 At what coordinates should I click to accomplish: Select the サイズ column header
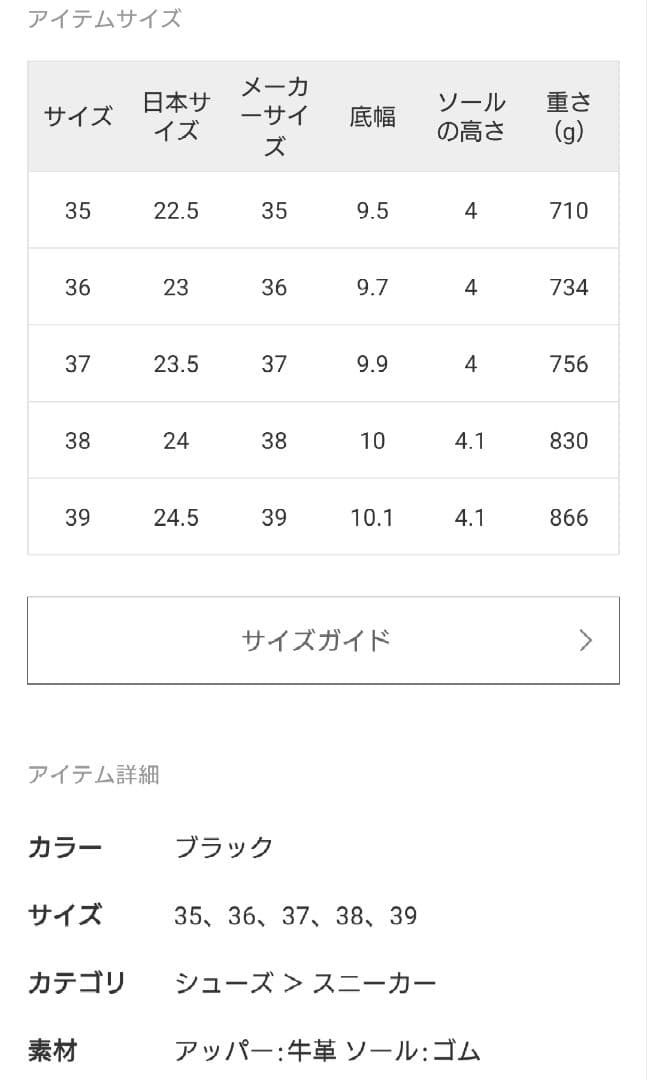click(x=78, y=115)
